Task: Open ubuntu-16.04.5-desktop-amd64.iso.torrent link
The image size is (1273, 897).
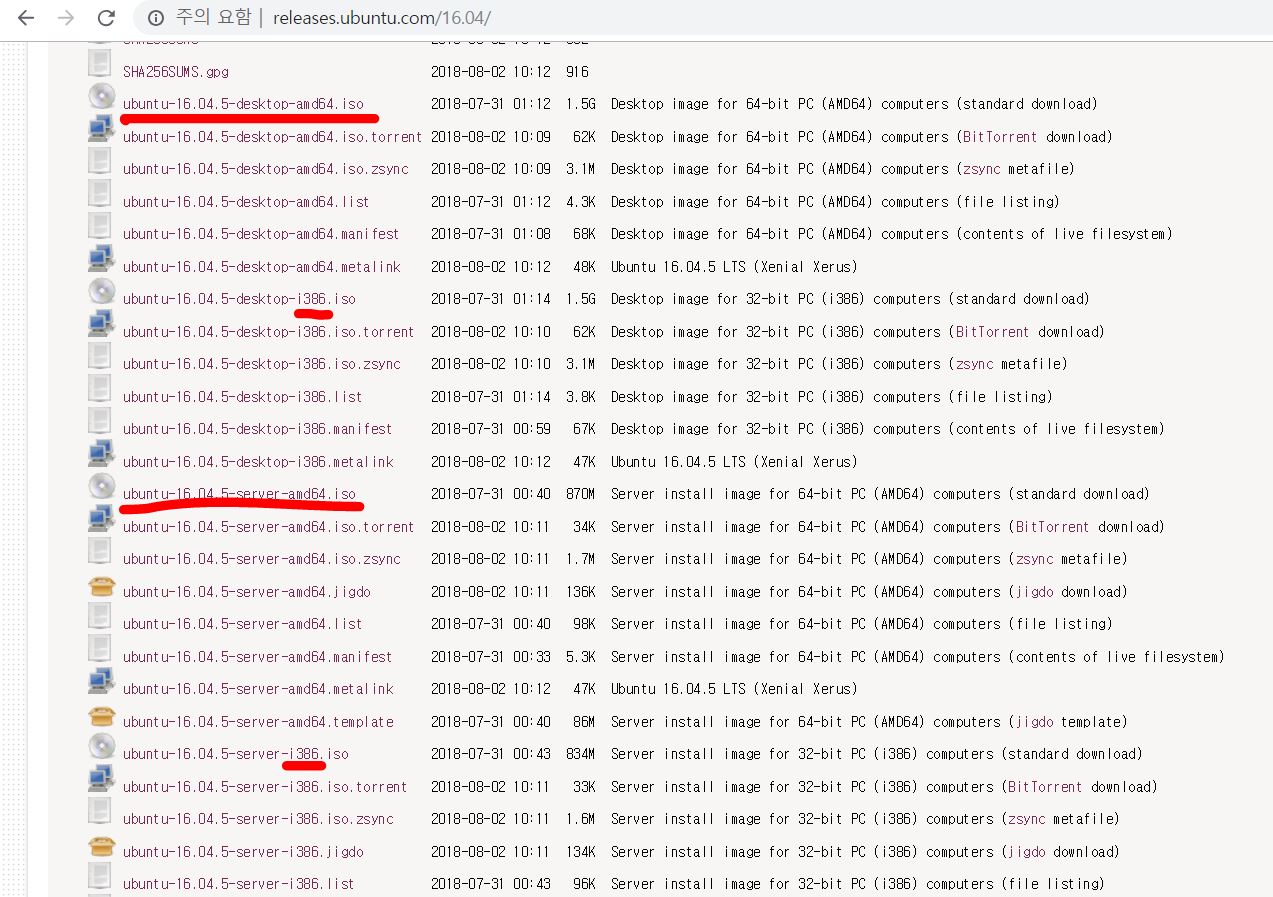Action: coord(272,137)
